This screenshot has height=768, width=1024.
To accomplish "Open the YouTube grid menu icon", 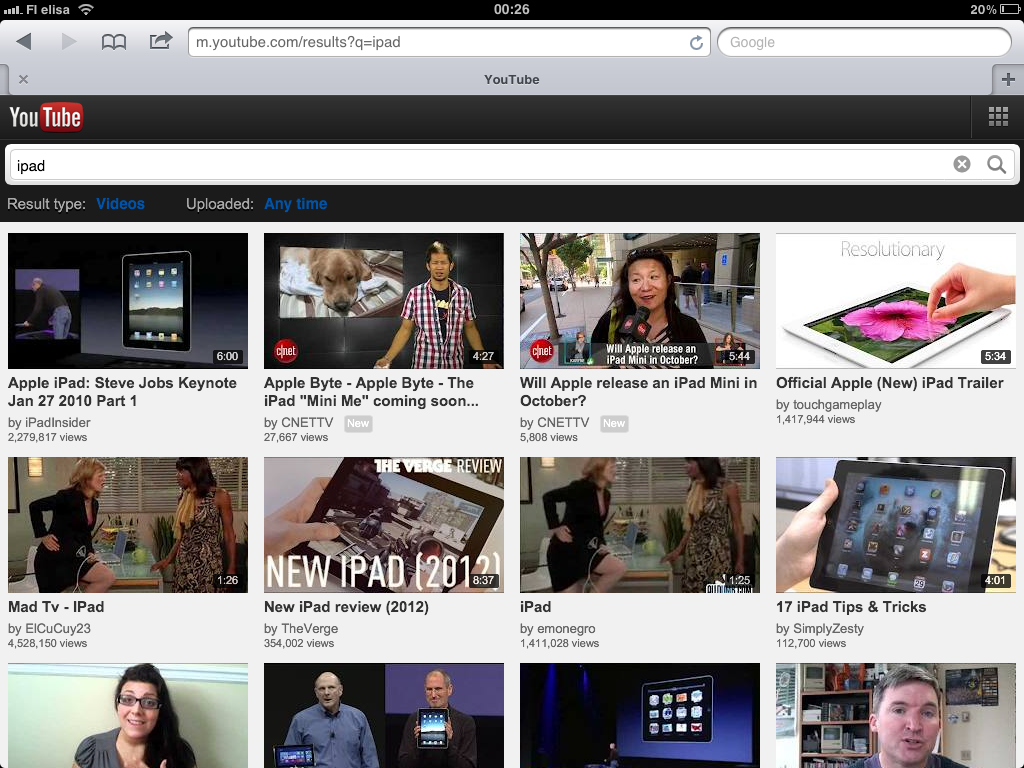I will click(x=998, y=116).
